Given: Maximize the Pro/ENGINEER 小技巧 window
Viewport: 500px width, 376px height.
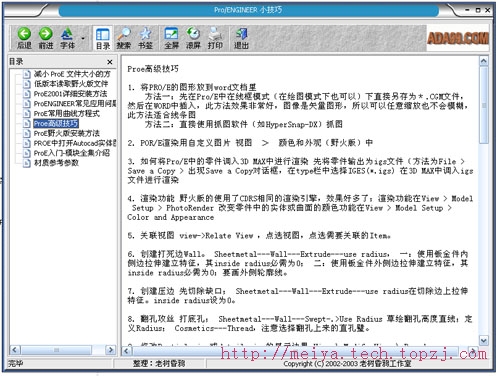Looking at the screenshot, I should [x=478, y=10].
